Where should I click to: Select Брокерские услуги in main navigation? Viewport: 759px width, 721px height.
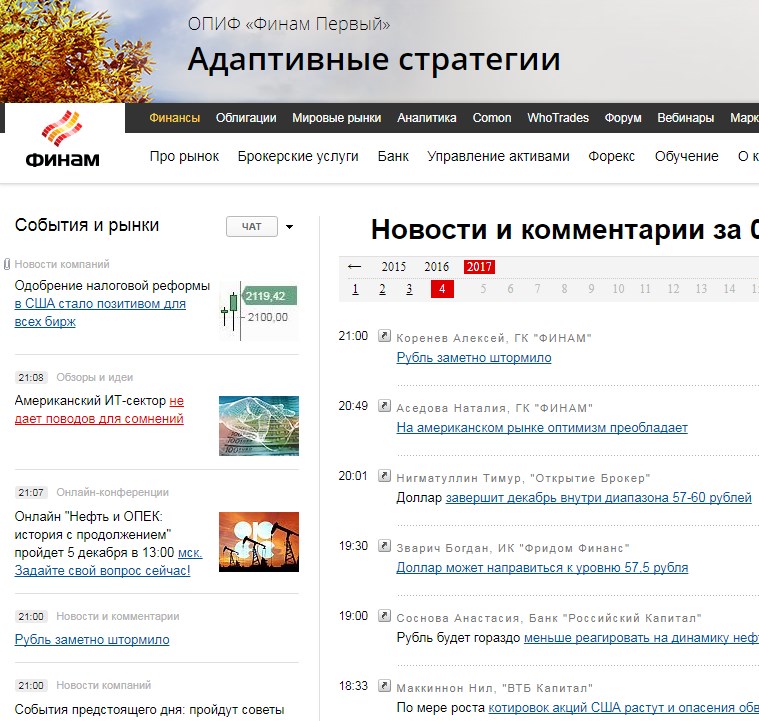[x=298, y=156]
